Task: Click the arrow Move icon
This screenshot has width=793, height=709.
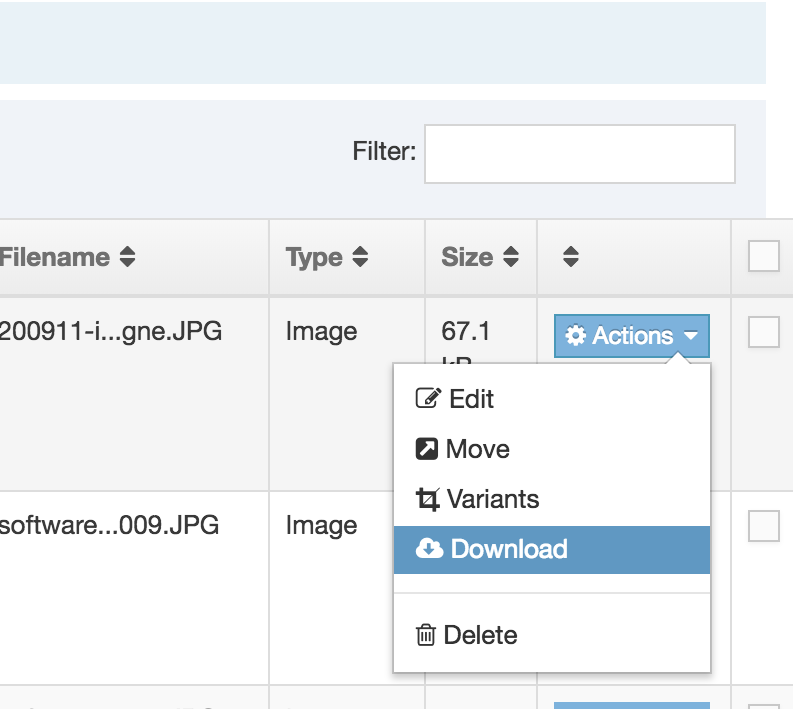Action: tap(426, 449)
